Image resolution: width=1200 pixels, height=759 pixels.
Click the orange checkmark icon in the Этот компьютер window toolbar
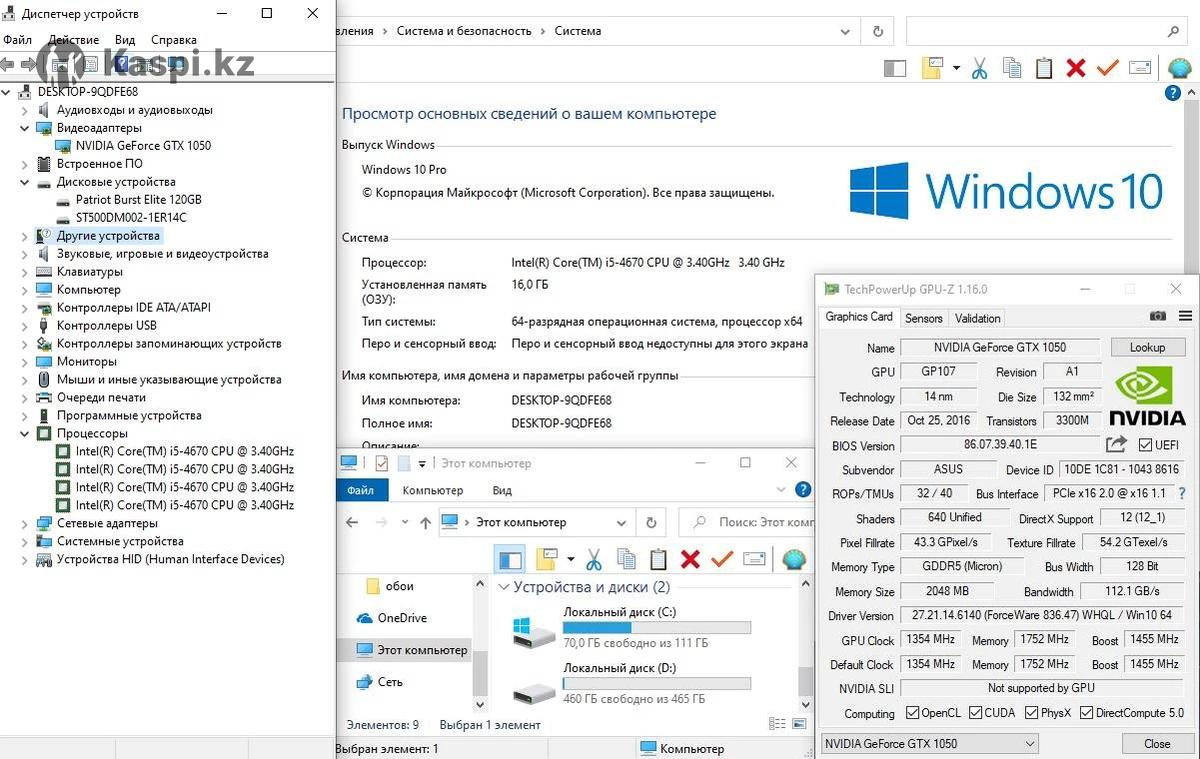(x=722, y=559)
